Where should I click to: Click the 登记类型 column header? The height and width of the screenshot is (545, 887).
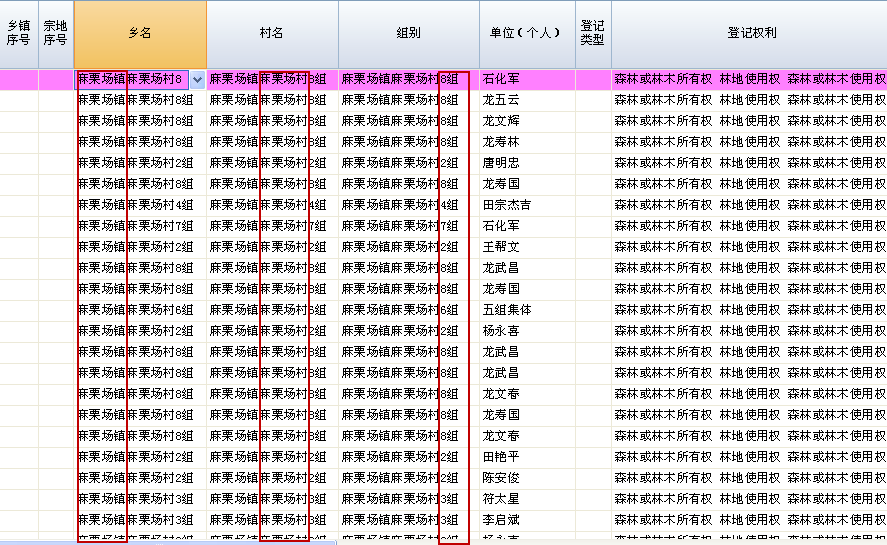593,34
